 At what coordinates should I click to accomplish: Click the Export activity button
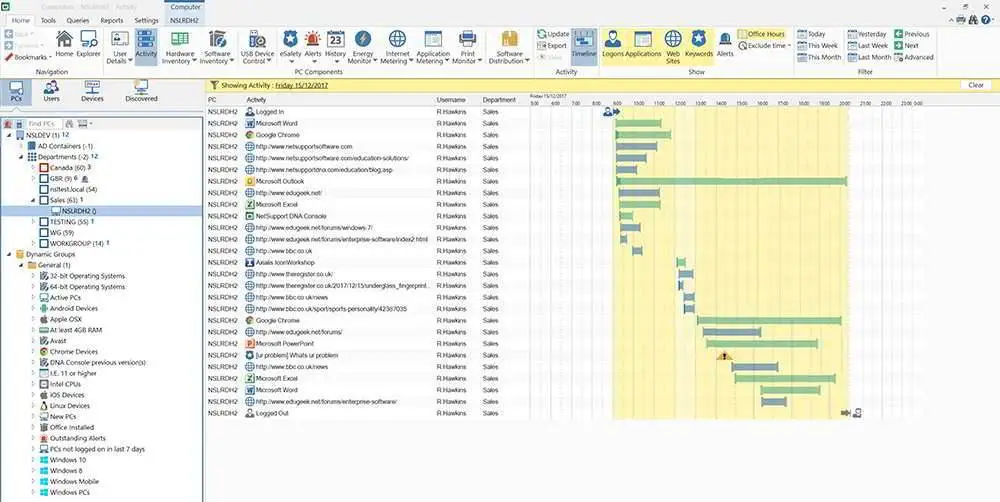552,45
